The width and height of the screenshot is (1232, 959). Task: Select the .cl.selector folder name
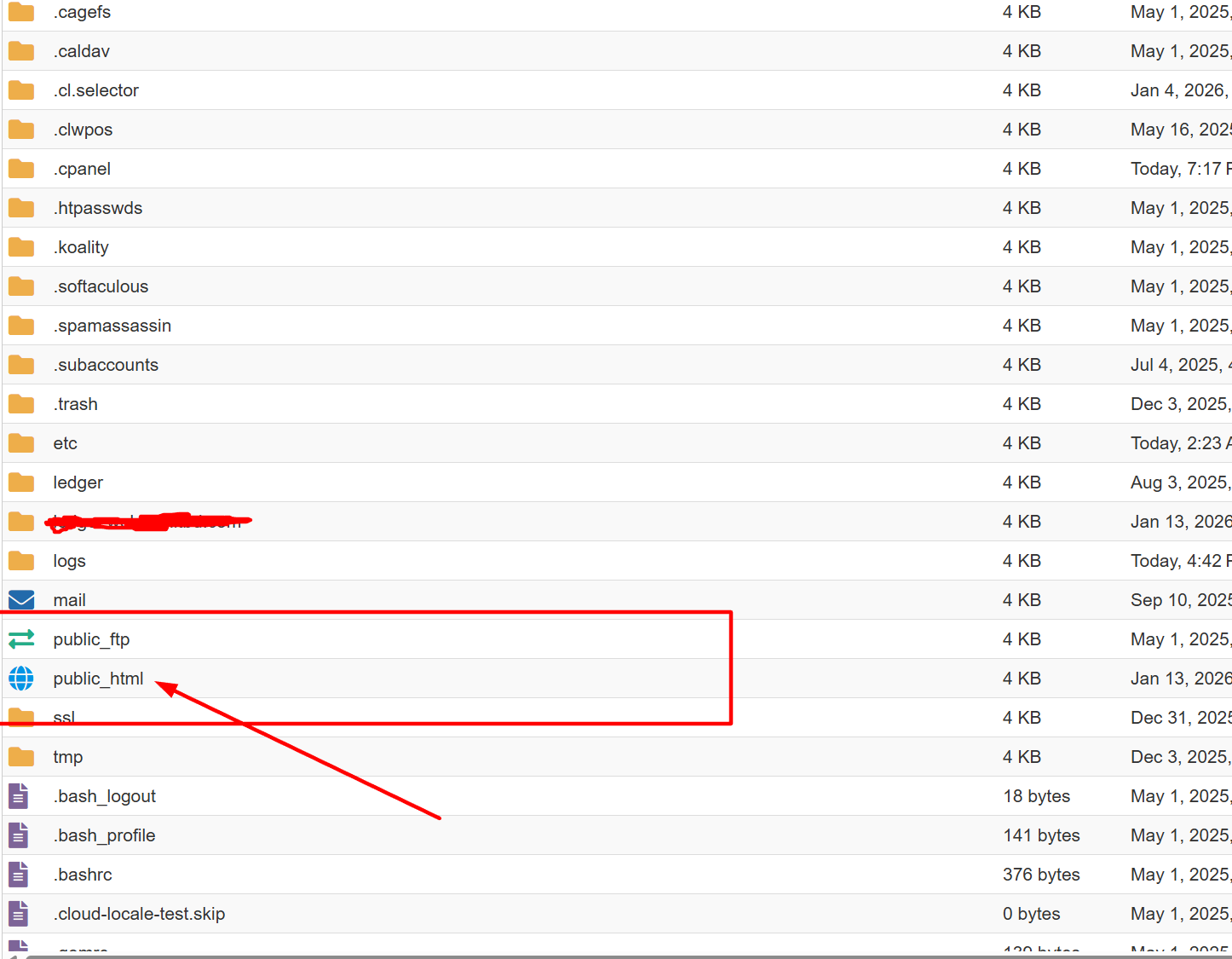[x=95, y=90]
